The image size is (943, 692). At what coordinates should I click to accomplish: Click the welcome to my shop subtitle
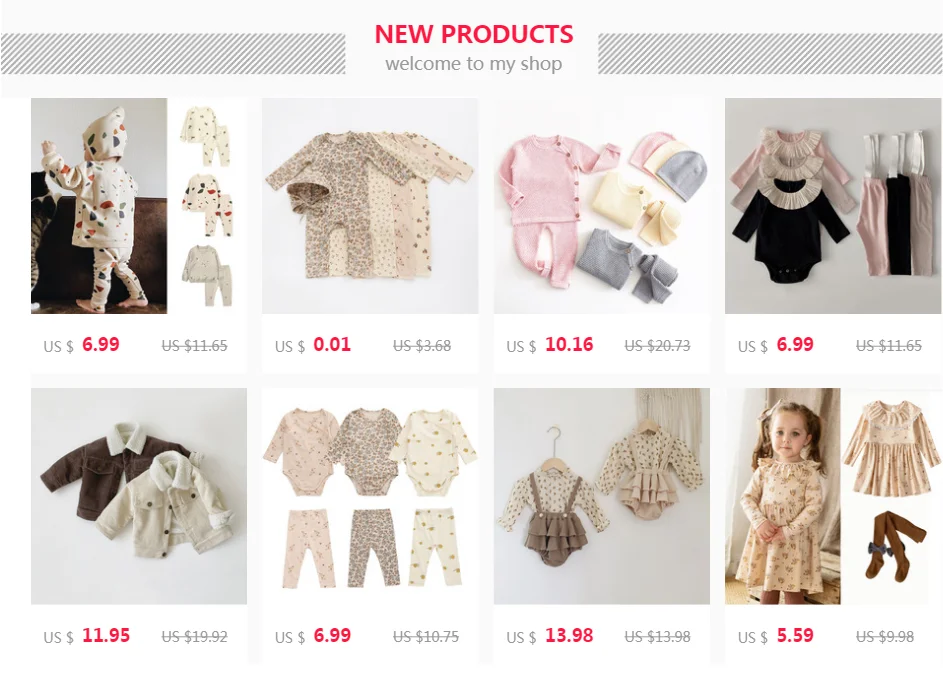tap(474, 63)
